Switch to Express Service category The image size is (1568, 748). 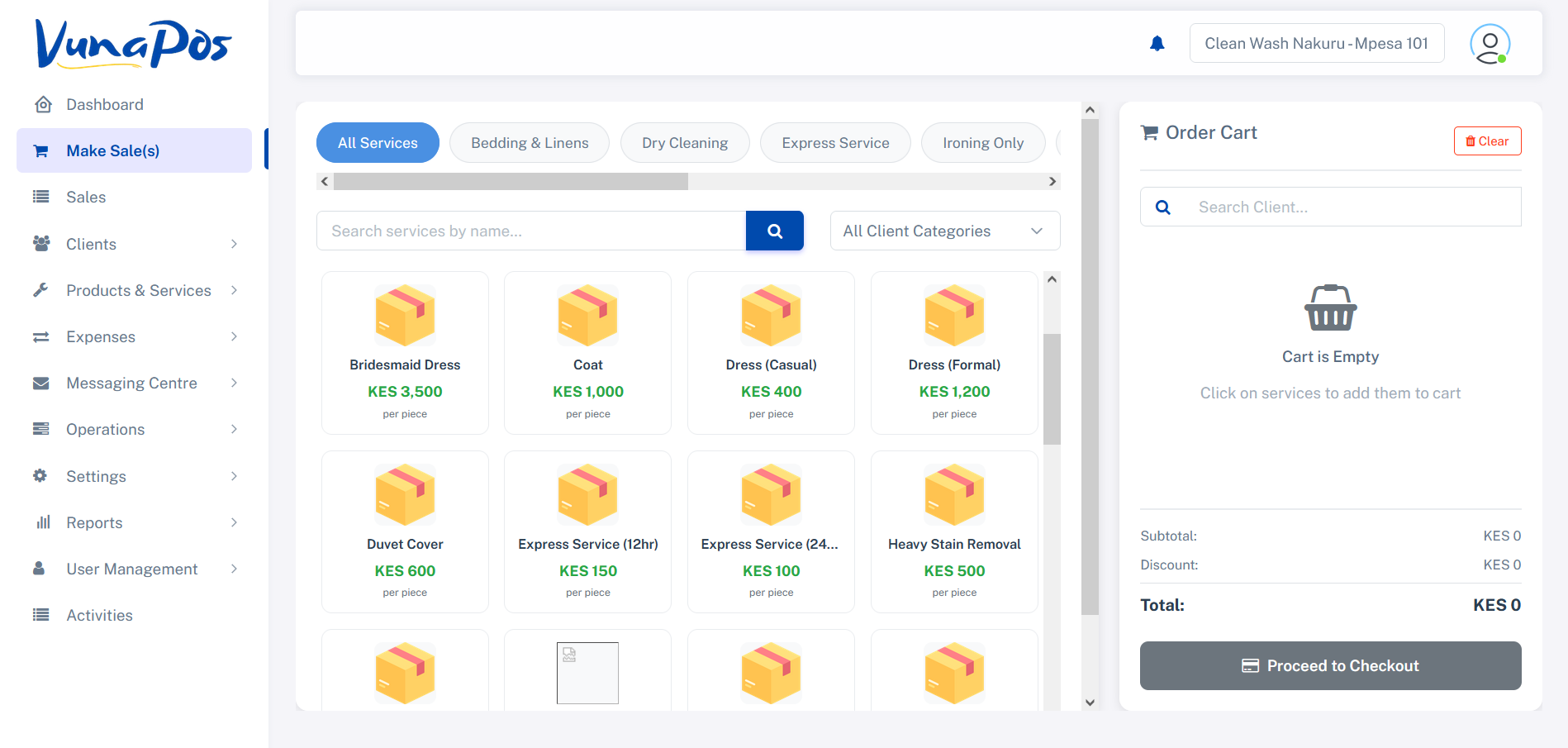[835, 143]
